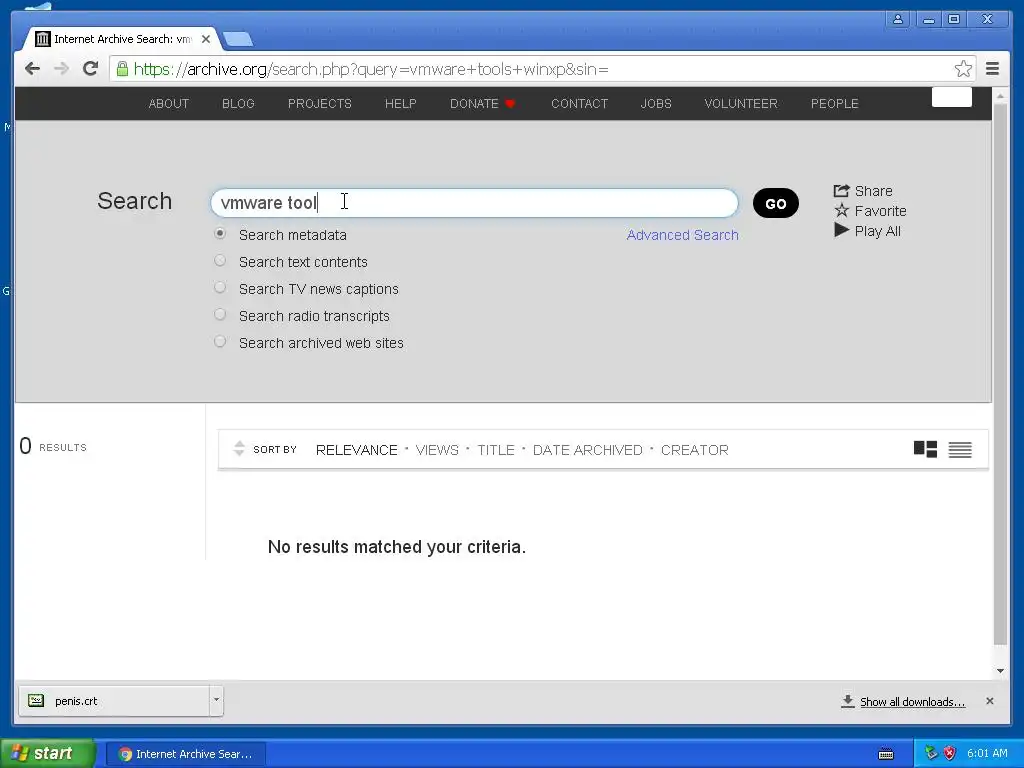This screenshot has height=768, width=1024.
Task: Click the network tray icon
Action: tap(931, 754)
